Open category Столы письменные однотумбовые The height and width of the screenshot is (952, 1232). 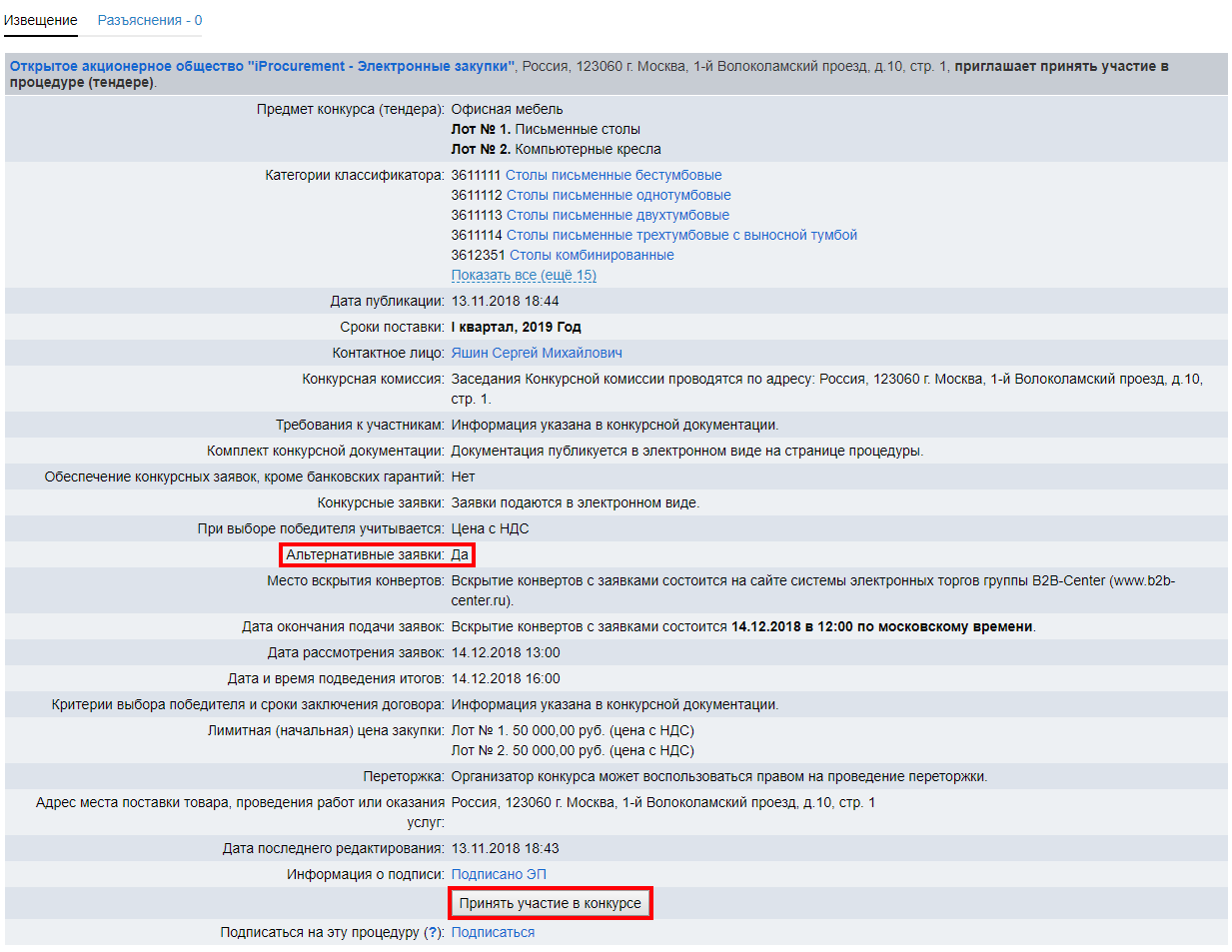[617, 195]
